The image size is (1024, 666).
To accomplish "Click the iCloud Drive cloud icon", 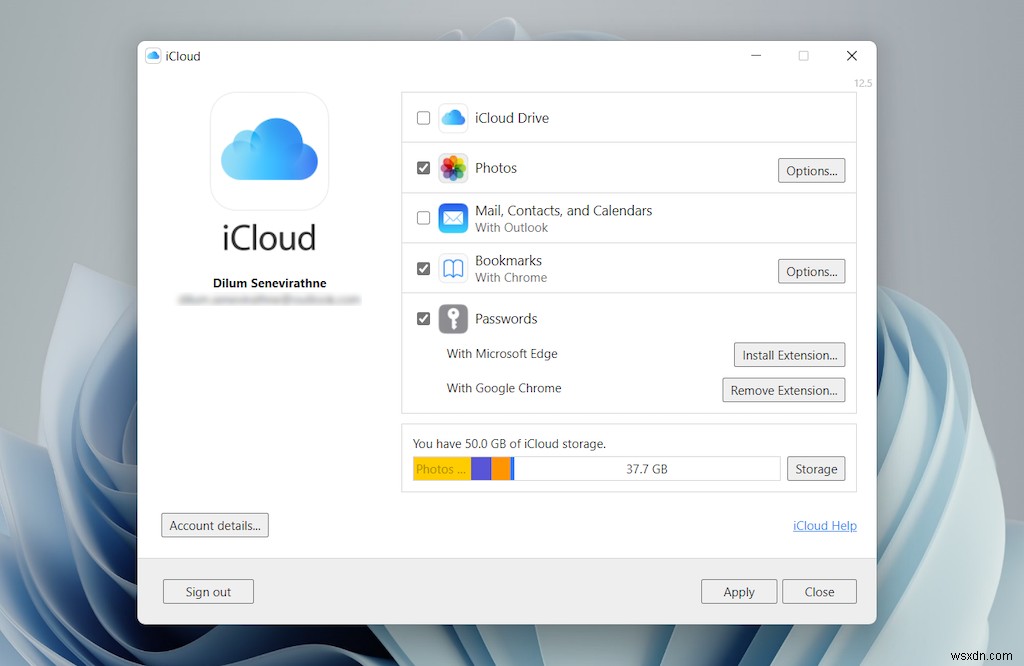I will [x=453, y=117].
